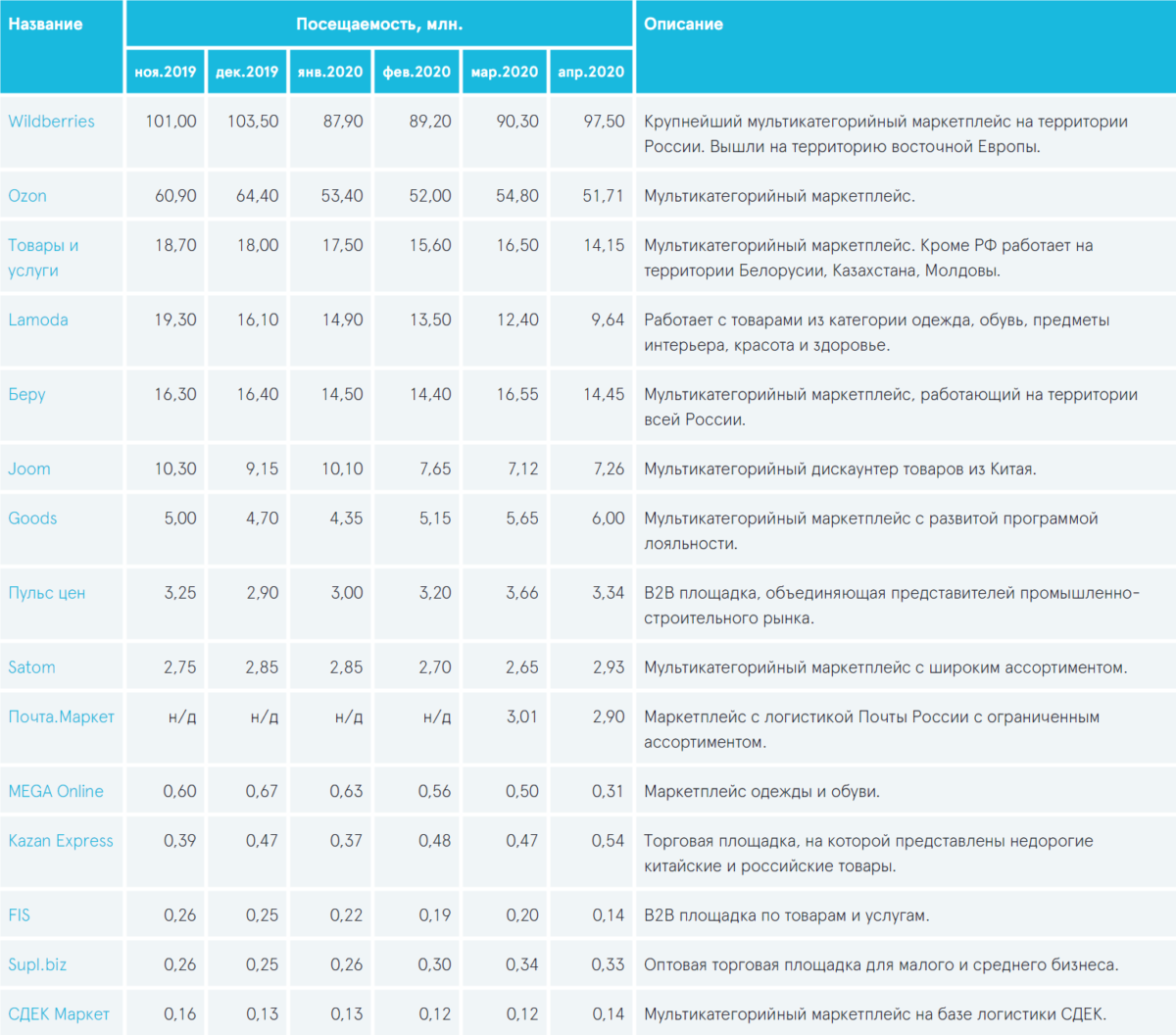This screenshot has height=1035, width=1176.
Task: Follow the Беру link
Action: pyautogui.click(x=26, y=394)
